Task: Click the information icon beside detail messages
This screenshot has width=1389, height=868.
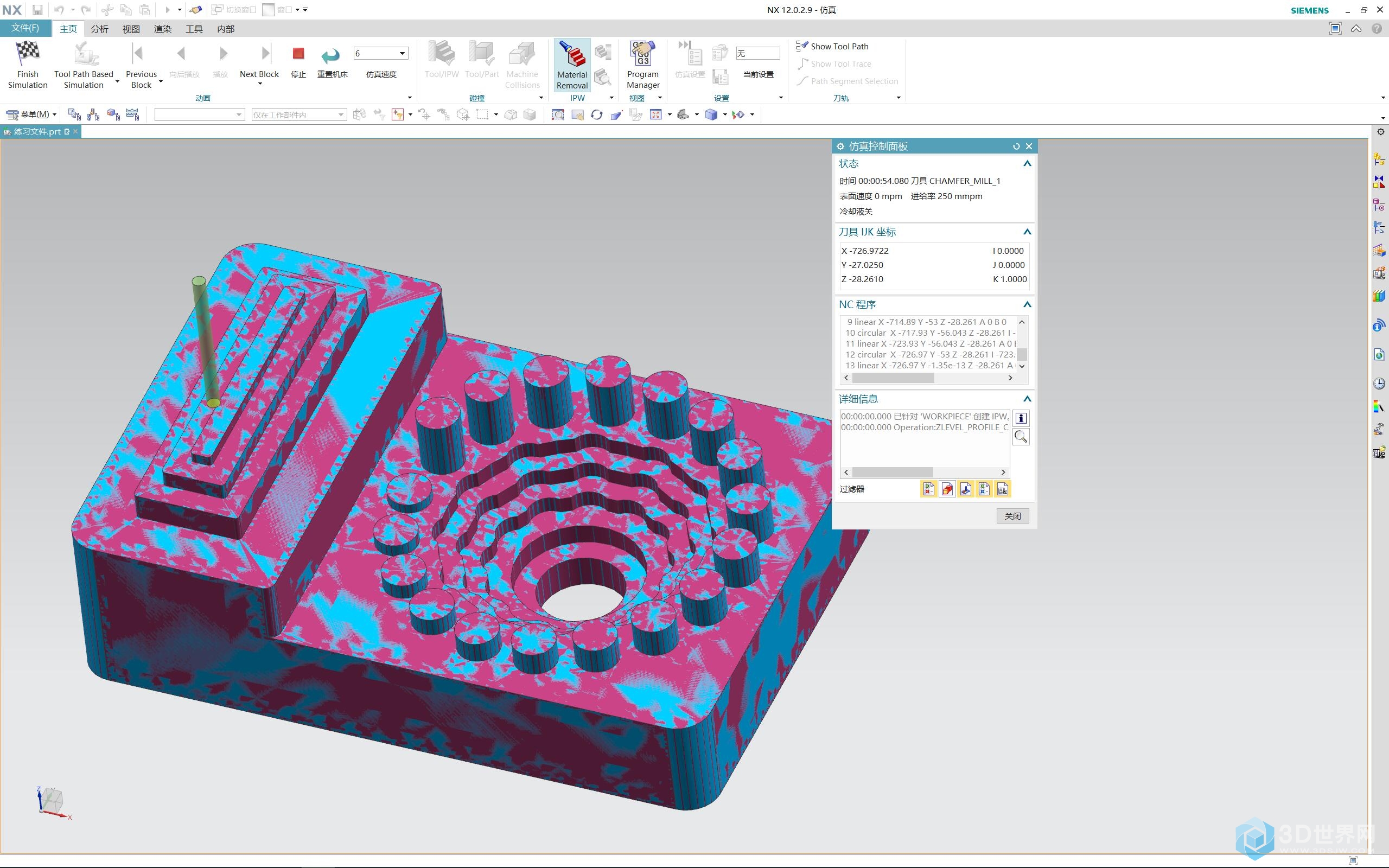Action: (1021, 418)
